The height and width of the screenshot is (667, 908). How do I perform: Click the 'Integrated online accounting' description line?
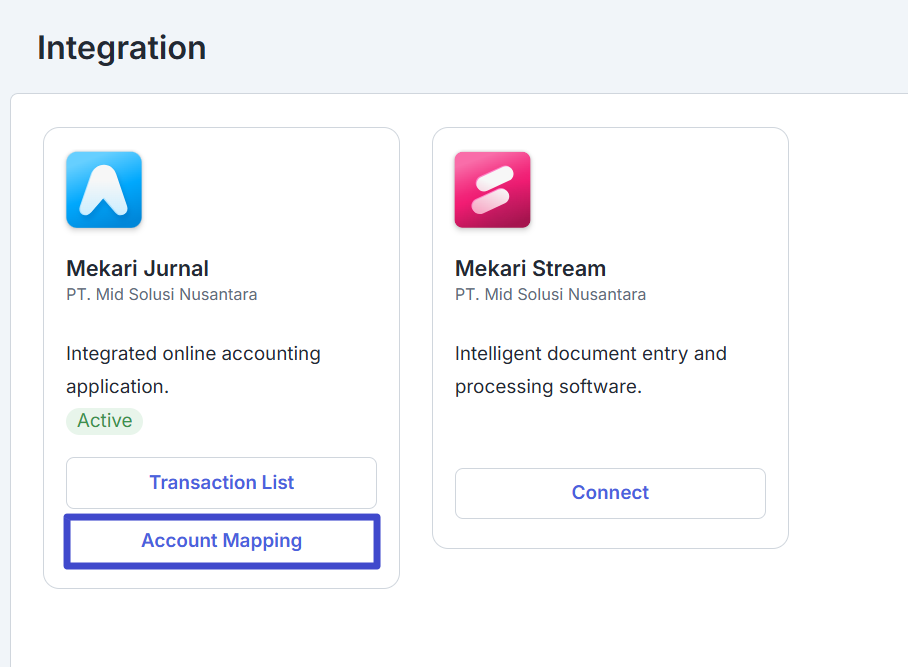(193, 354)
